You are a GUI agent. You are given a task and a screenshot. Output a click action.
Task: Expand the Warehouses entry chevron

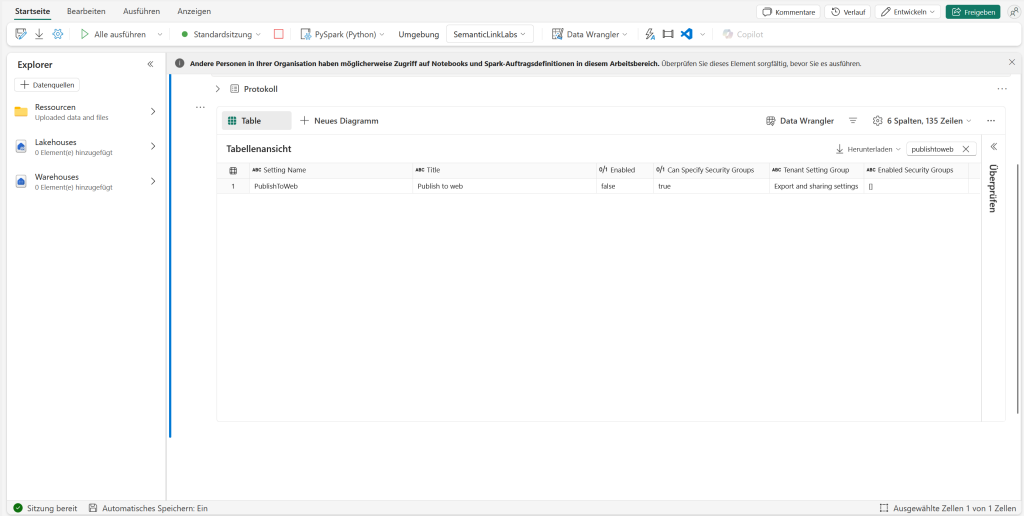click(x=153, y=181)
